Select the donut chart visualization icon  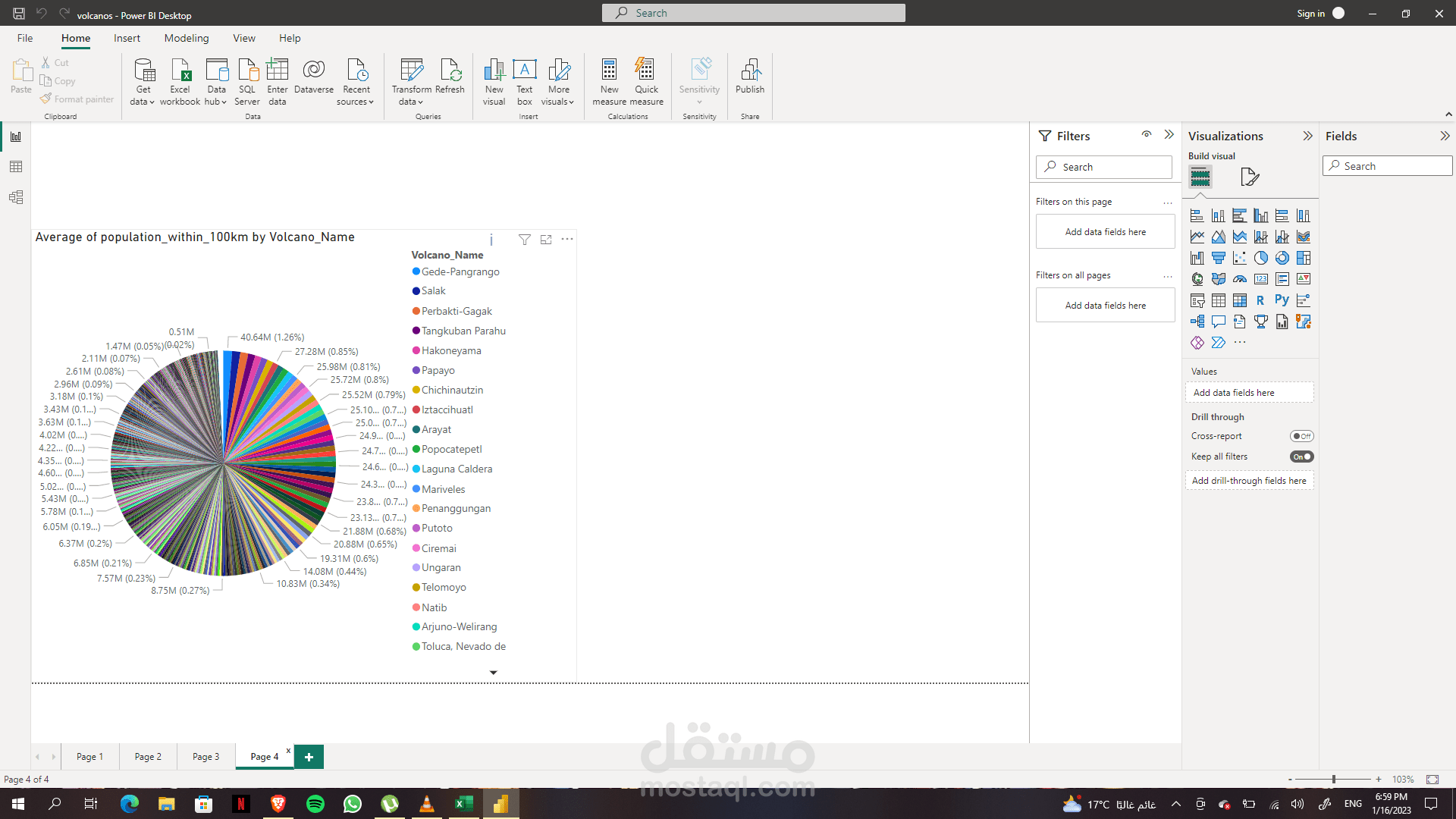(x=1282, y=258)
